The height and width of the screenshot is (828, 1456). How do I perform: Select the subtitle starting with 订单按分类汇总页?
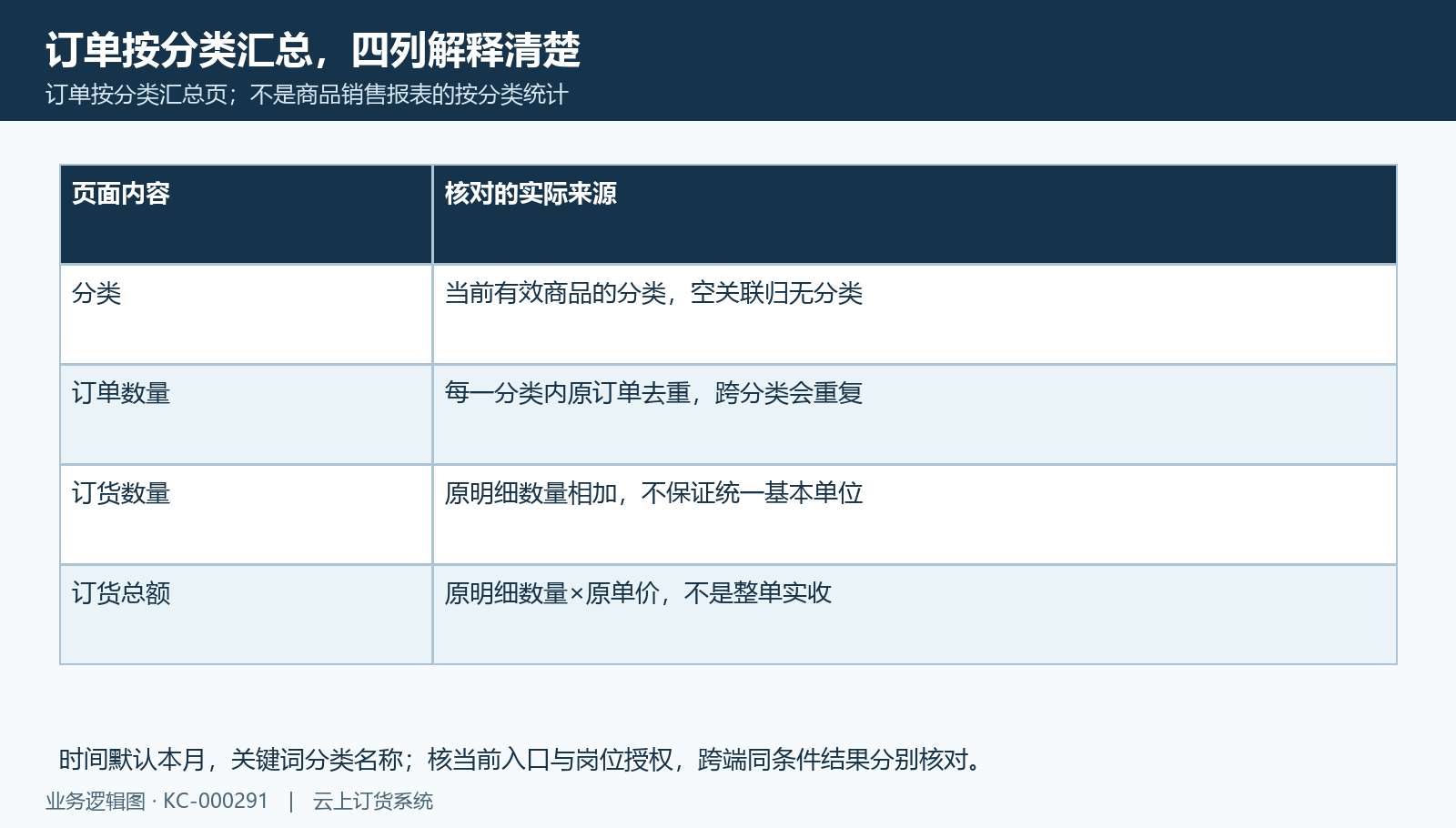[307, 95]
